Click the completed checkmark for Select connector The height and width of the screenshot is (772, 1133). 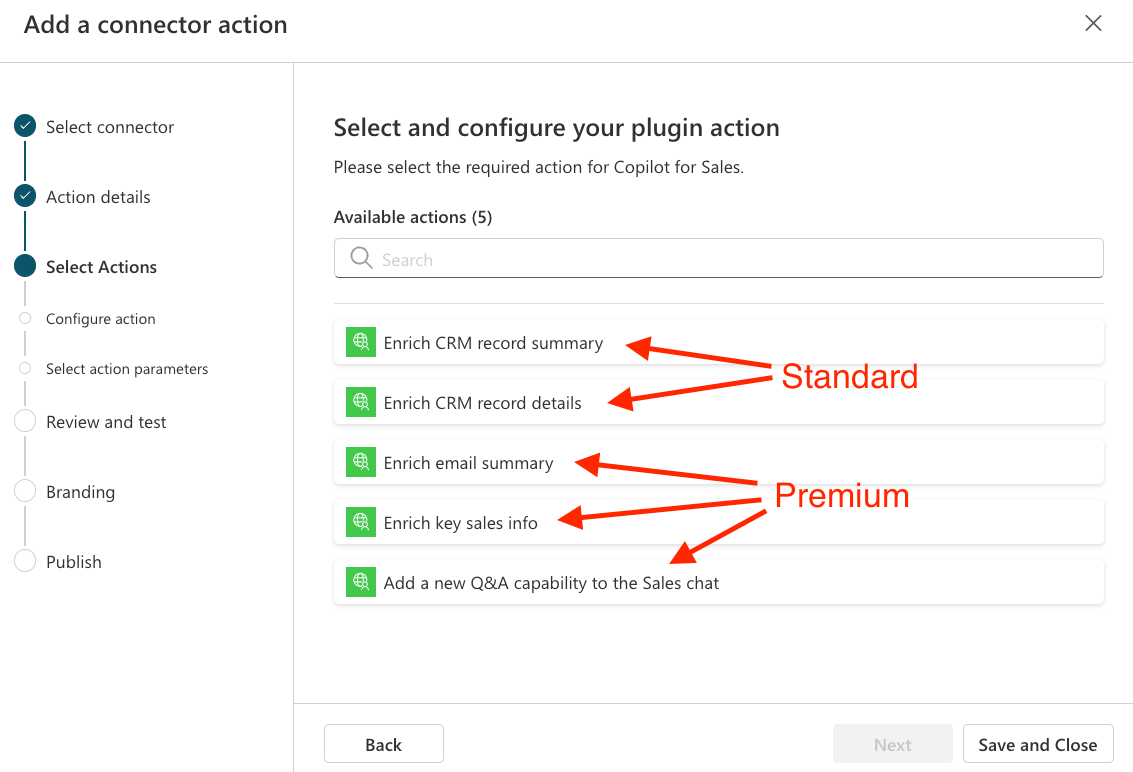coord(25,126)
